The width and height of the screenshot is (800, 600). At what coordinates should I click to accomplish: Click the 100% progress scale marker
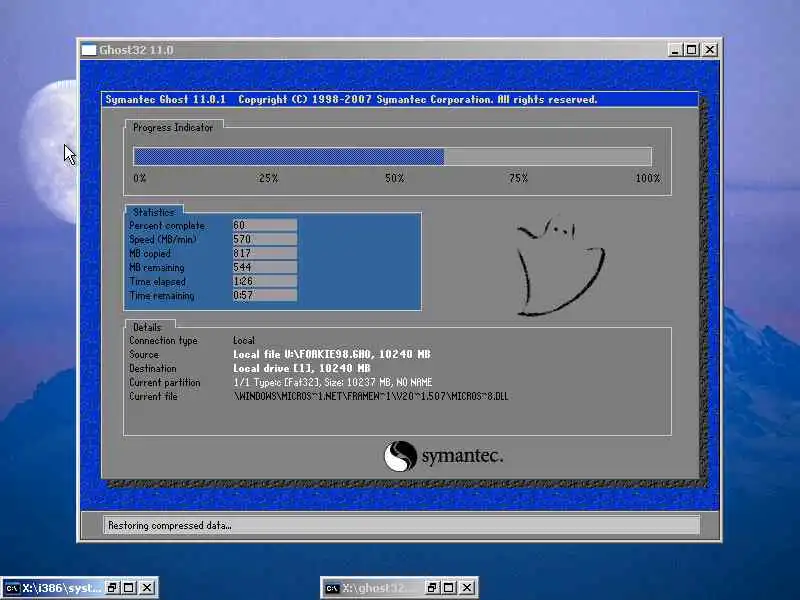tap(647, 178)
